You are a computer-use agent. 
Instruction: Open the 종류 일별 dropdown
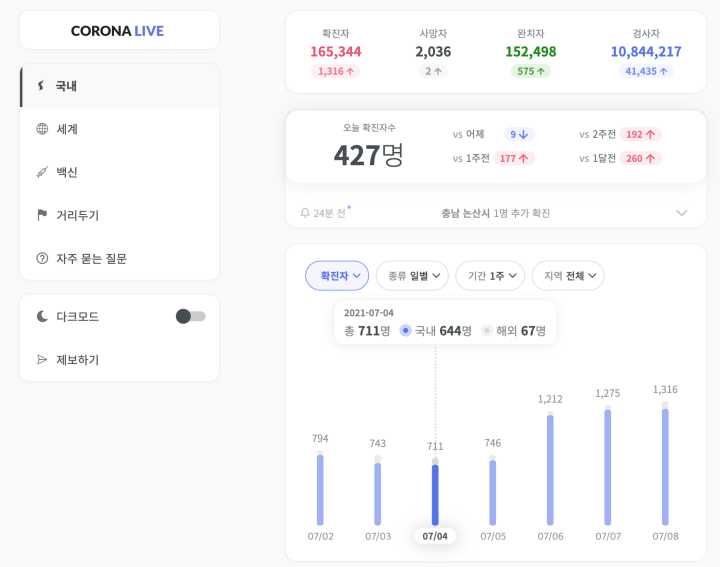pyautogui.click(x=412, y=275)
